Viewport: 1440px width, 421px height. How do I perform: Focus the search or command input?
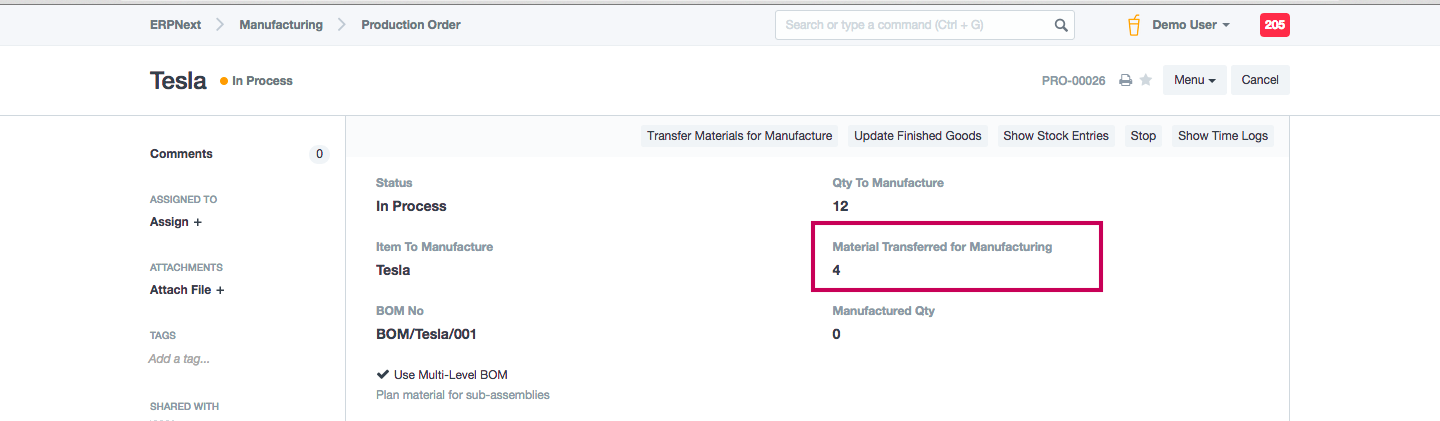click(915, 25)
